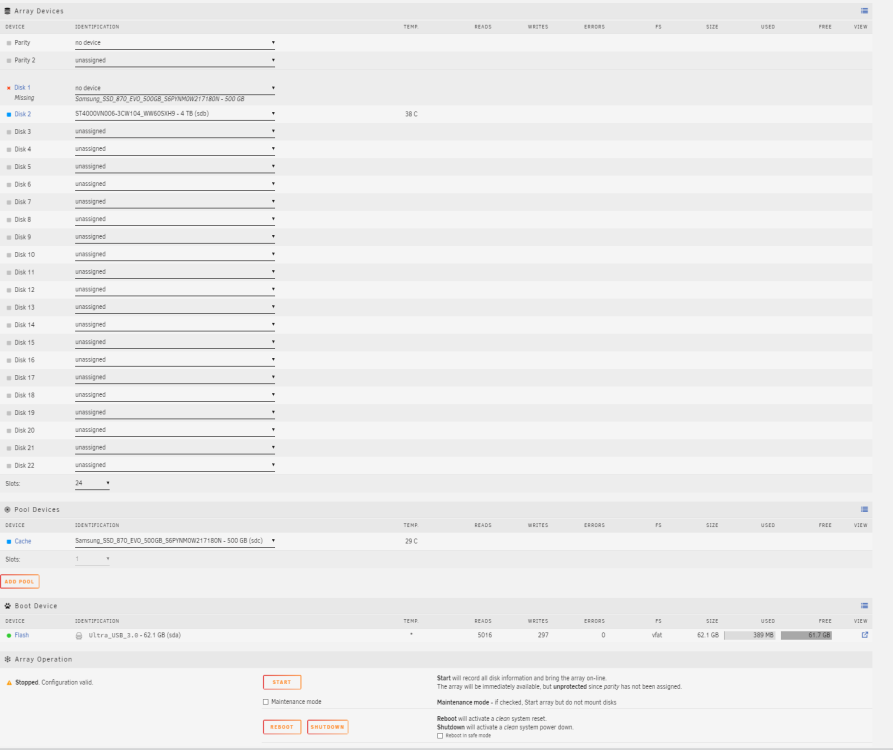Open Disk 2 ST4000VN006 dropdown

point(175,114)
